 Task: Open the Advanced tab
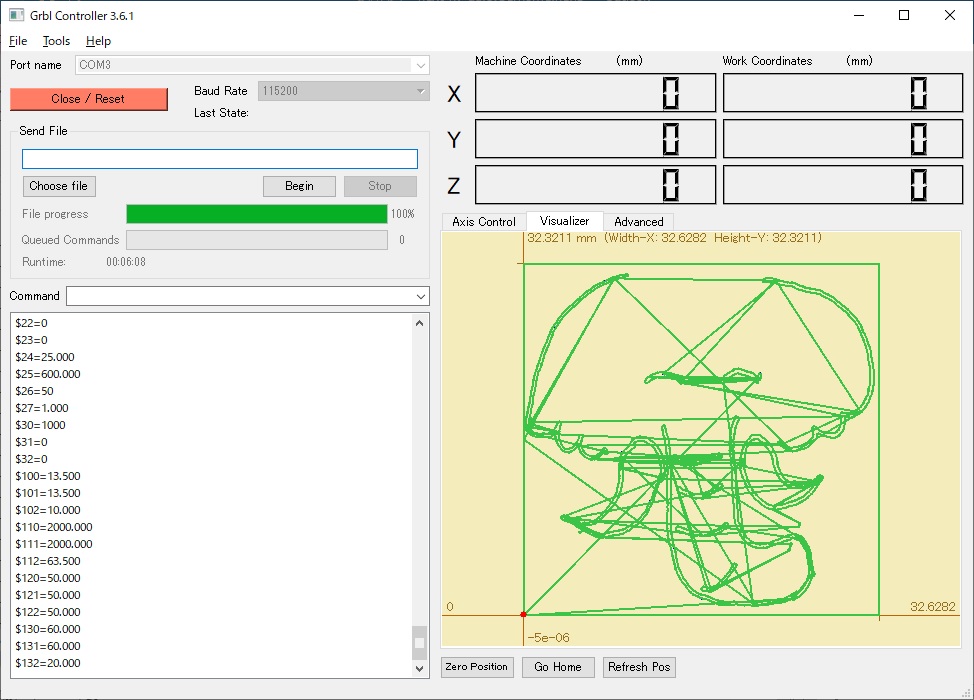point(639,222)
